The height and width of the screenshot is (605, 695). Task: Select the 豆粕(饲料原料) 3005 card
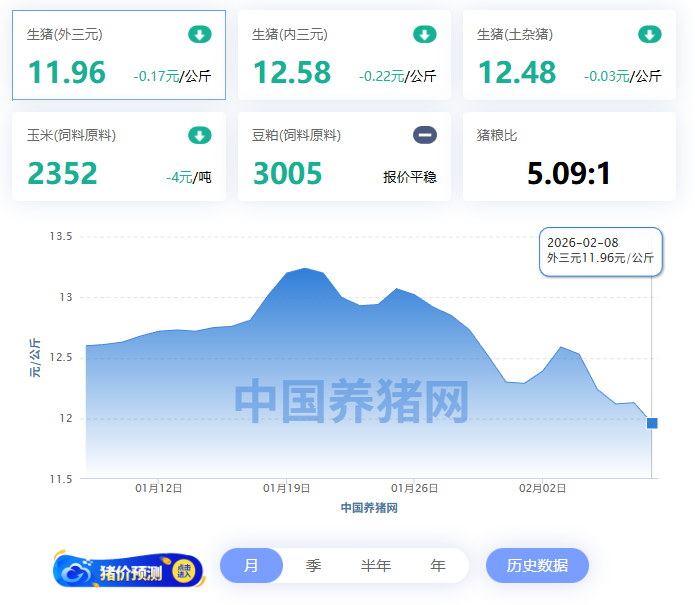click(344, 157)
